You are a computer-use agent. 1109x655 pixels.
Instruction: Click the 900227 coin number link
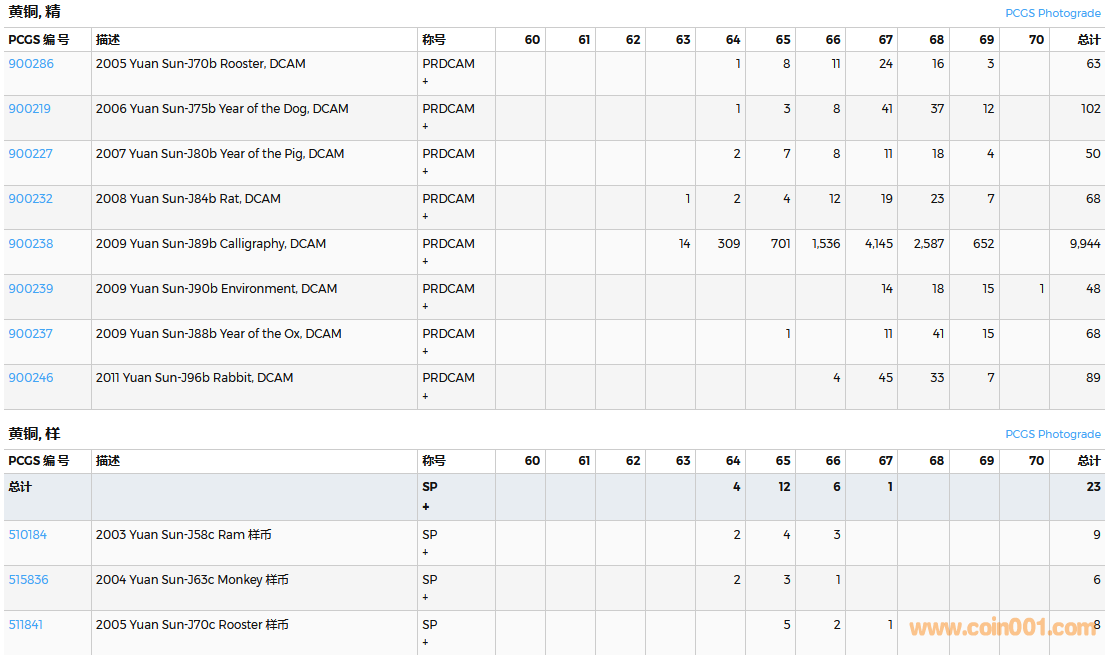[31, 154]
